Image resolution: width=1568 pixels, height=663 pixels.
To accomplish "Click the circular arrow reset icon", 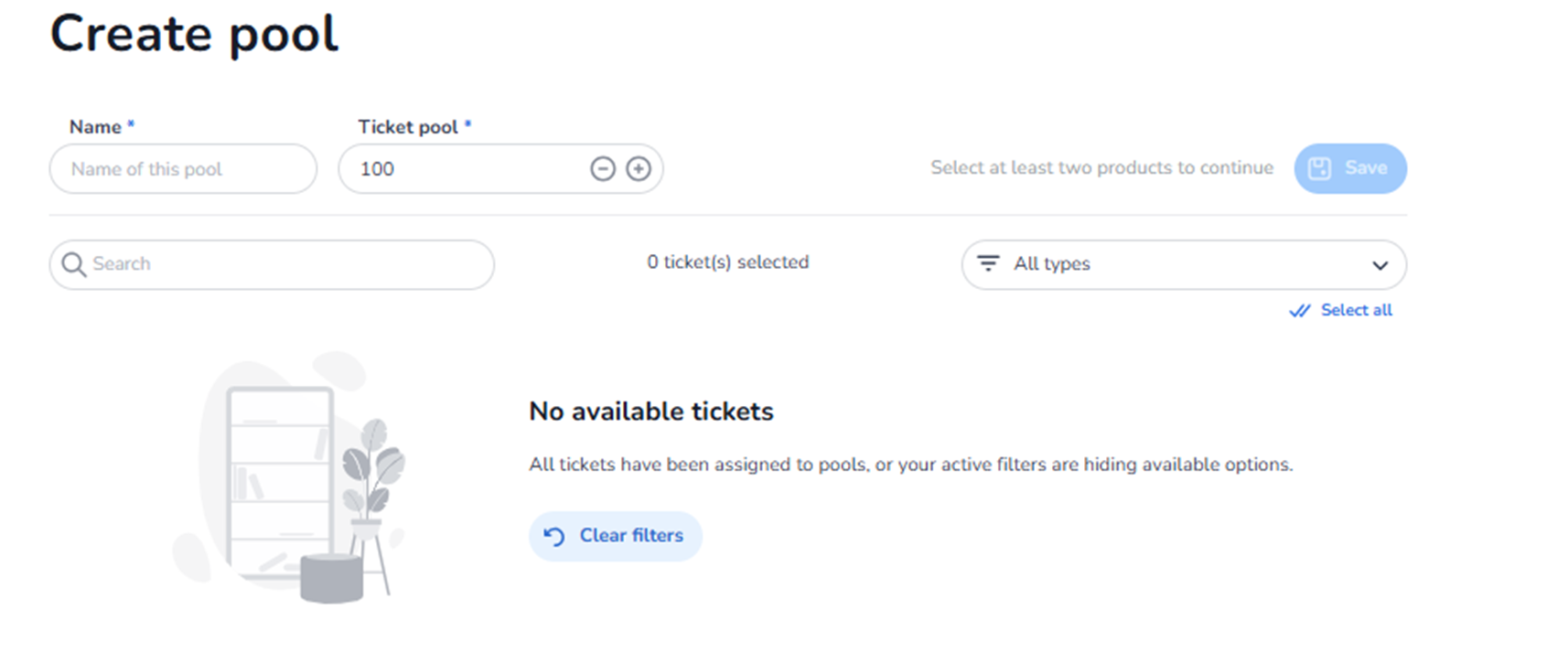I will click(x=554, y=536).
